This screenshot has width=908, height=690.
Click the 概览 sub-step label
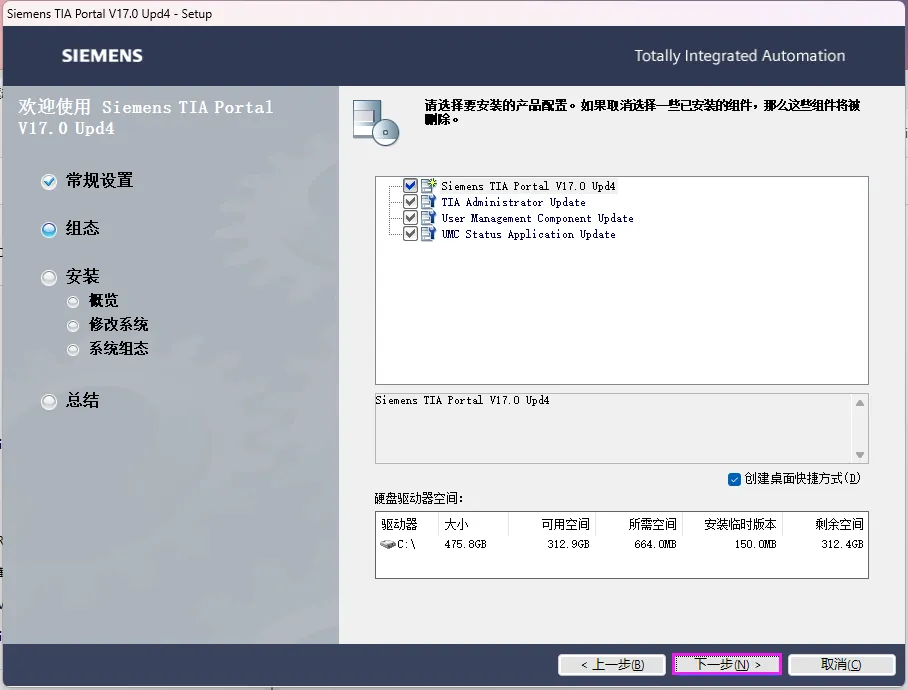(103, 301)
